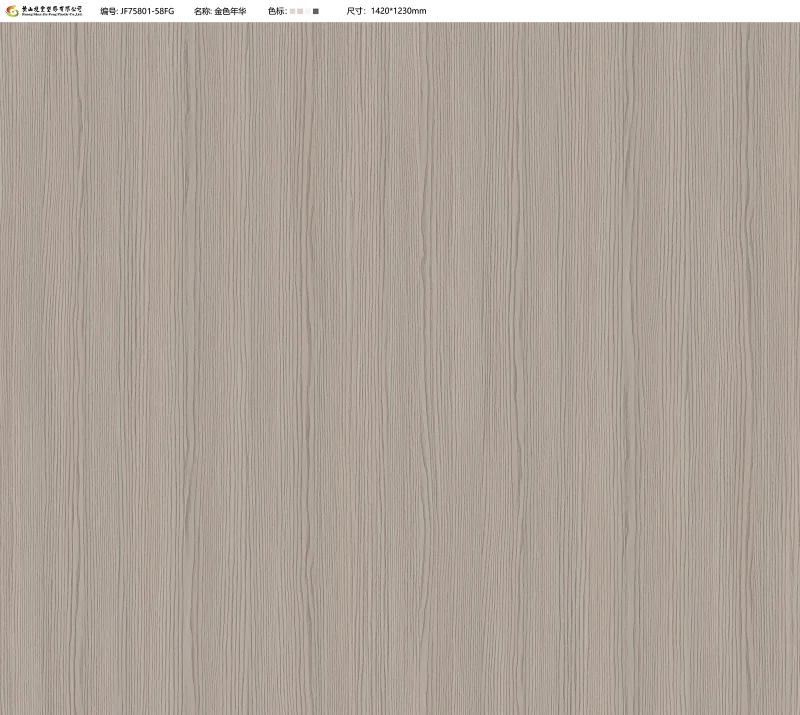Click the 色标 label
Image resolution: width=800 pixels, height=715 pixels.
click(x=277, y=11)
